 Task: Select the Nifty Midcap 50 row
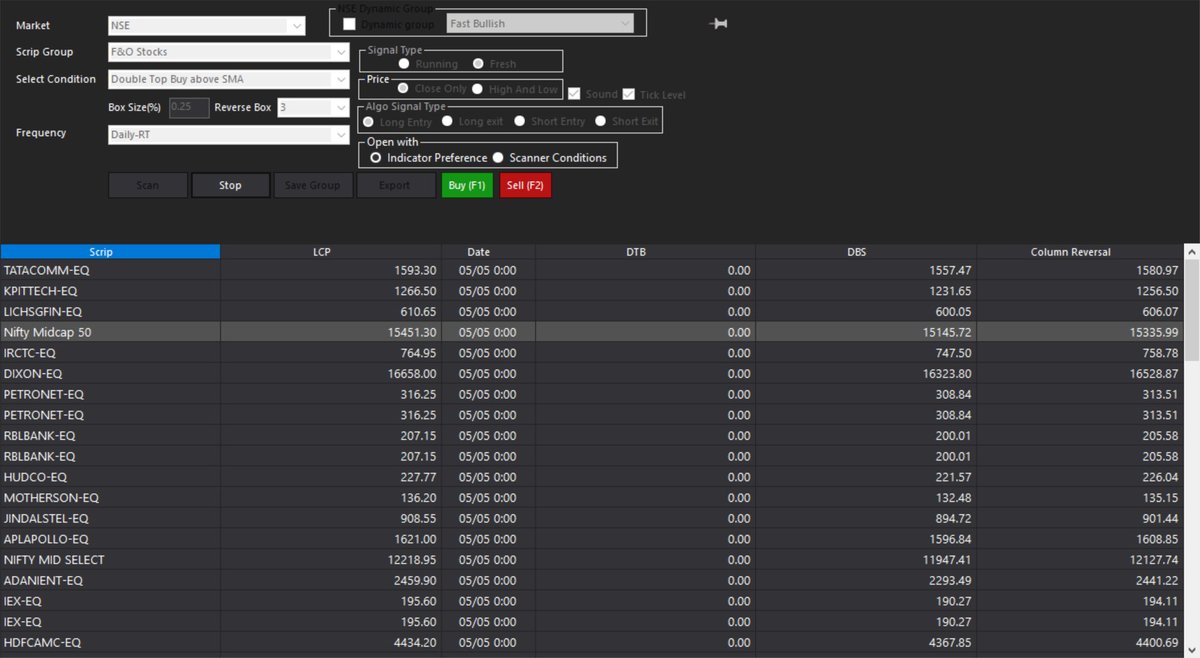pyautogui.click(x=591, y=332)
